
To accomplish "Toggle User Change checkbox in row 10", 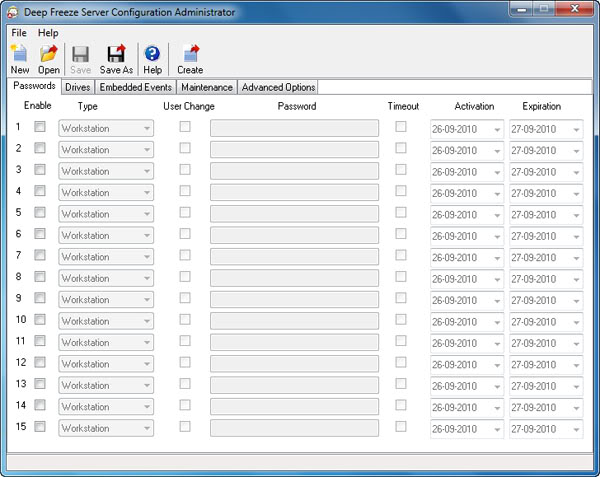I will point(185,319).
